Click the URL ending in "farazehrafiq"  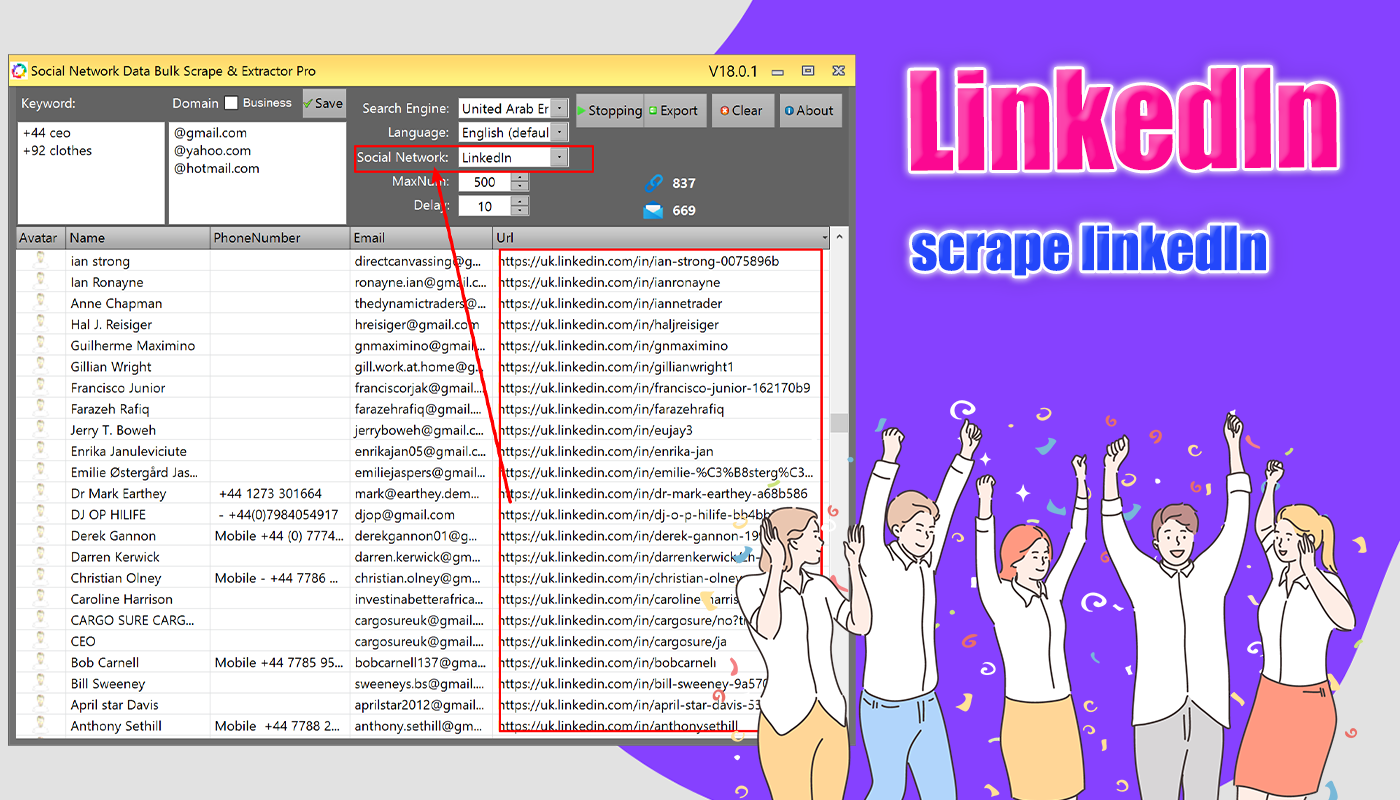[611, 408]
